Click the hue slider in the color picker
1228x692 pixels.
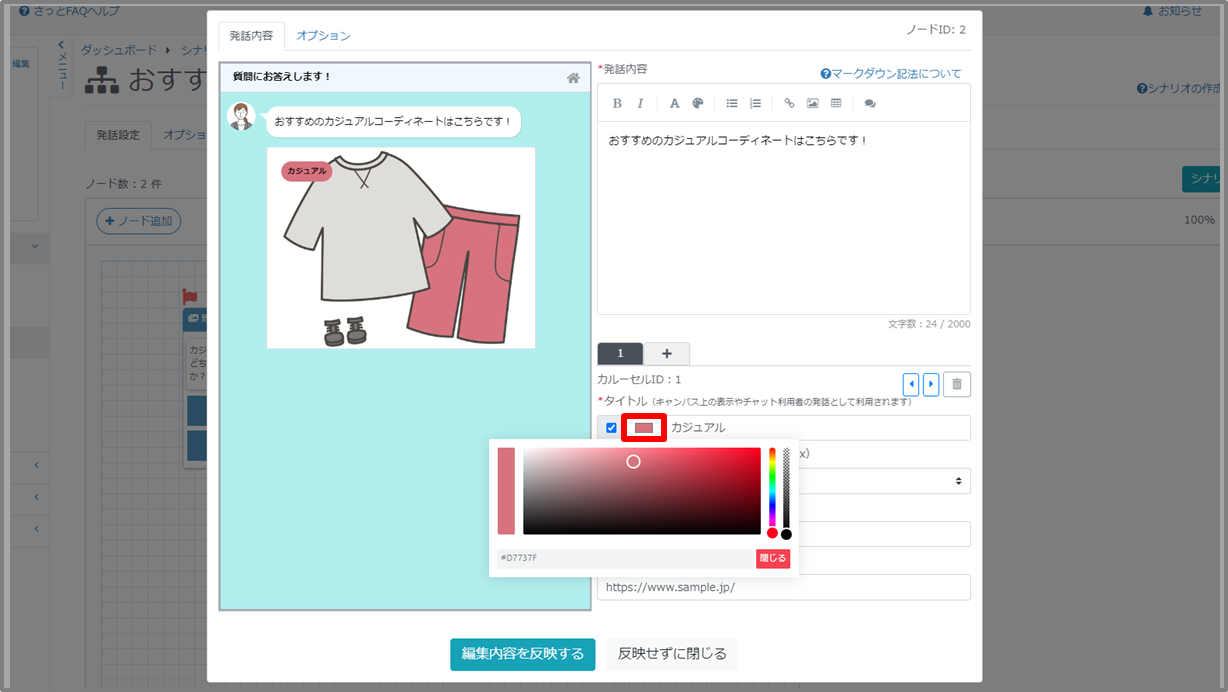pos(772,490)
